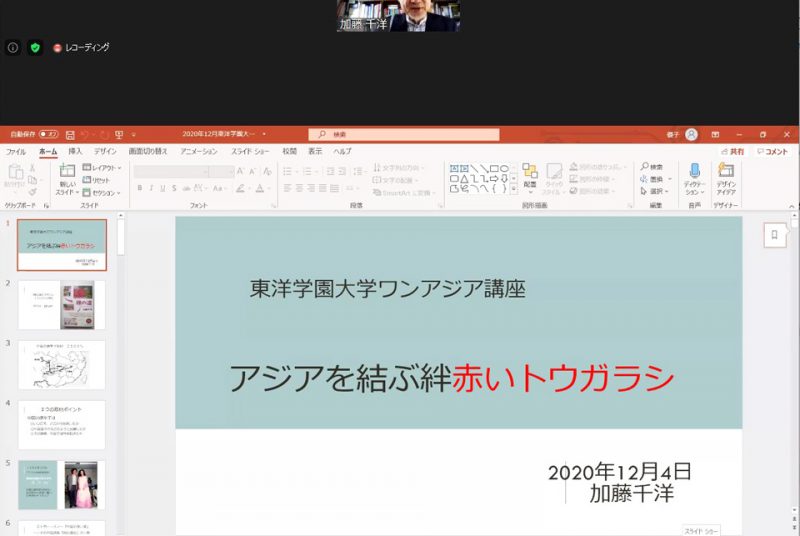Screen dimensions: 800x536
Task: Toggle Bold formatting
Action: coord(140,188)
